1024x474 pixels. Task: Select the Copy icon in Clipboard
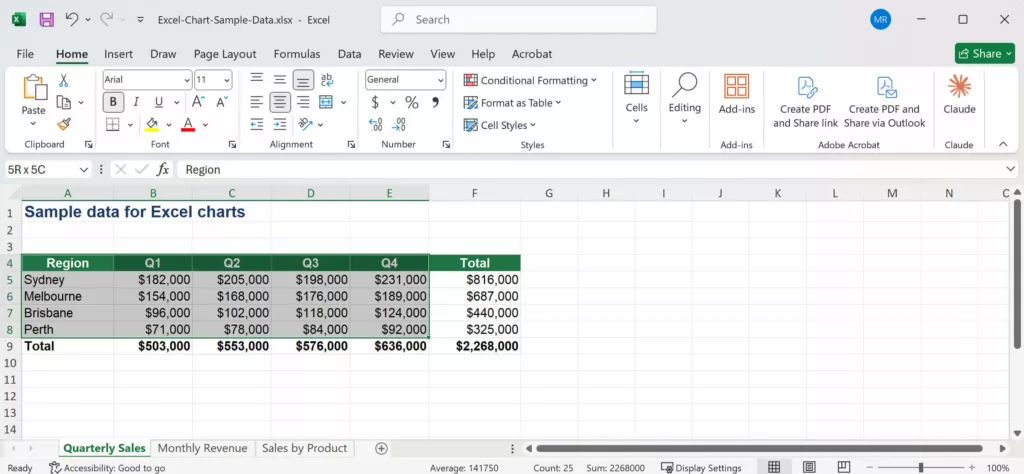point(63,103)
